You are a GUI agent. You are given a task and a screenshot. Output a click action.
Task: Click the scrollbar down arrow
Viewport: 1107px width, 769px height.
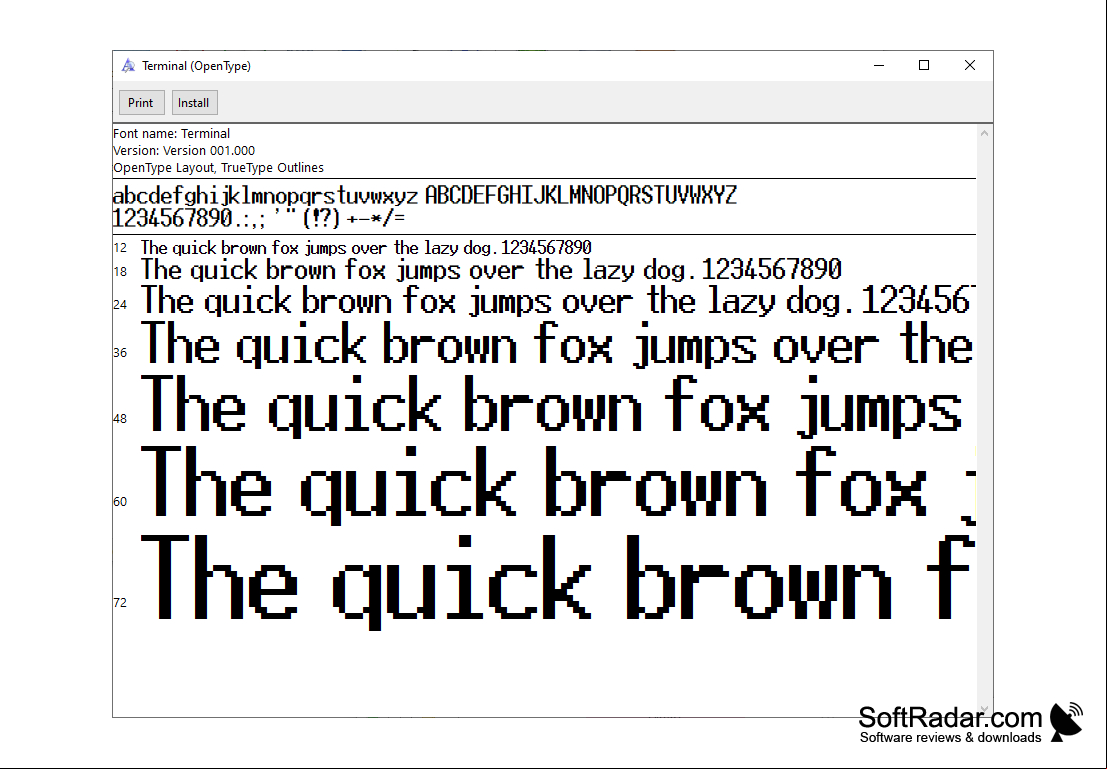tap(984, 710)
